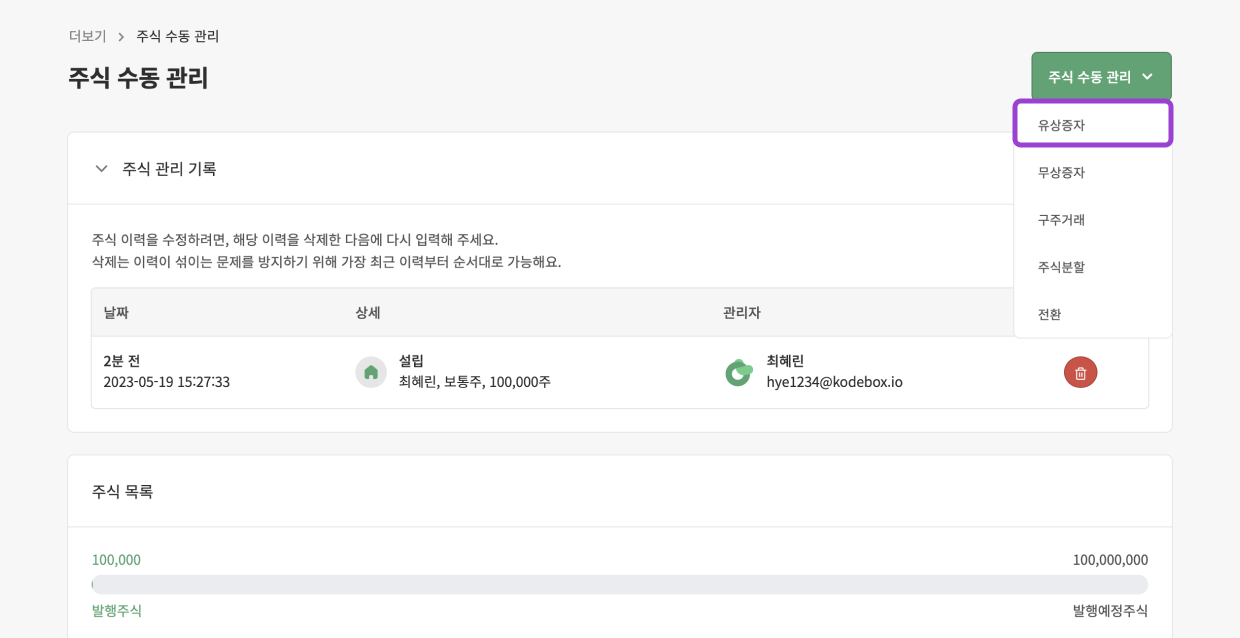1240x638 pixels.
Task: Click the 관리자 column header
Action: 741,312
